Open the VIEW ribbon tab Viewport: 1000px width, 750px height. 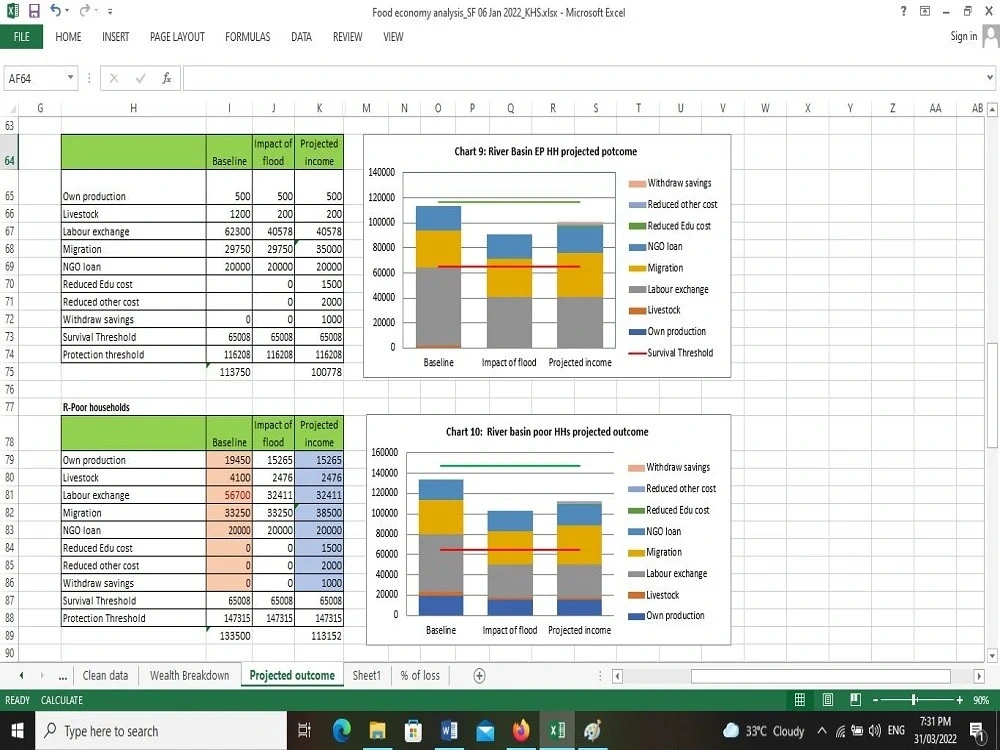(393, 36)
